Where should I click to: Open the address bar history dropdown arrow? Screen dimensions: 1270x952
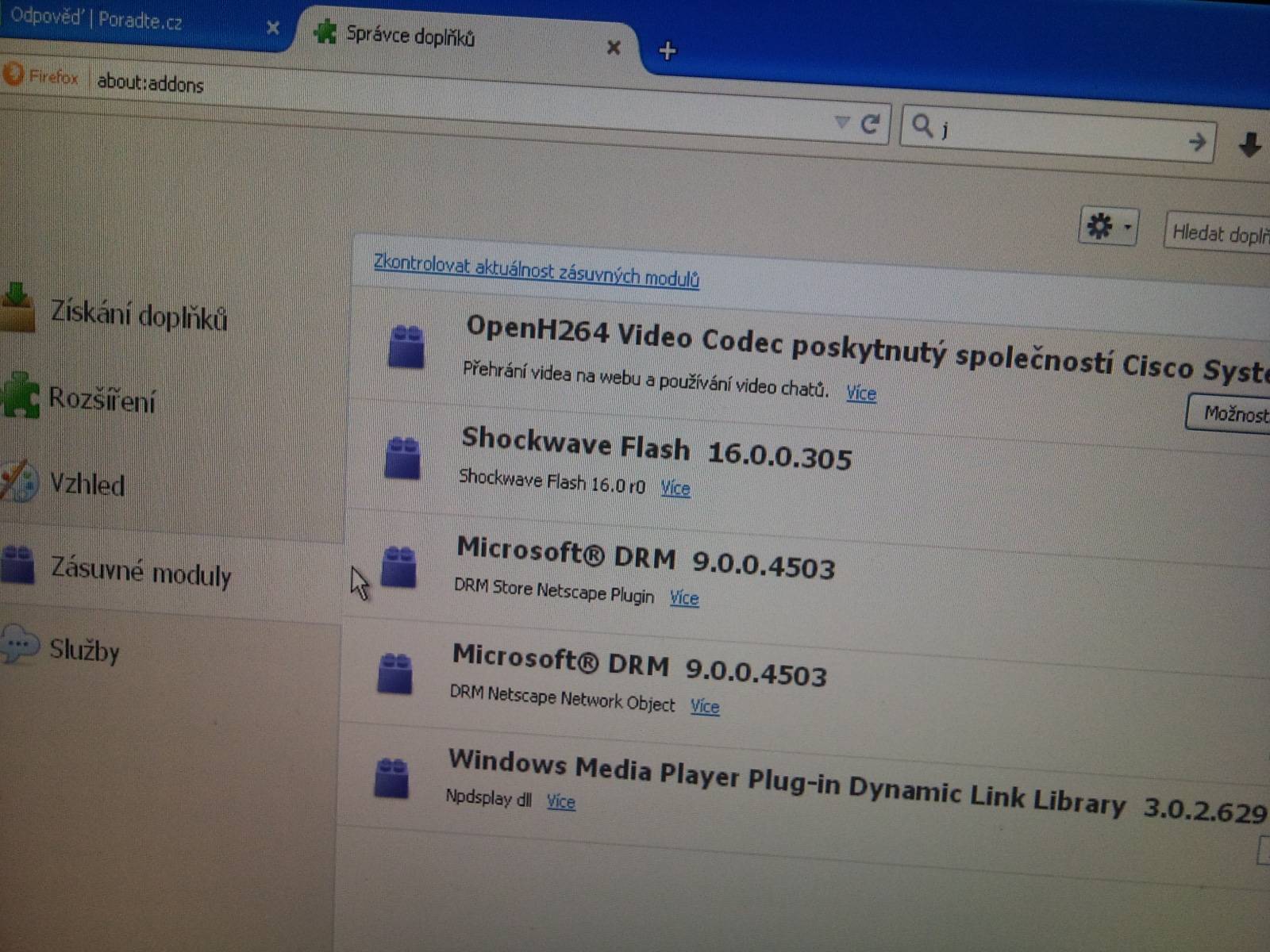(x=842, y=122)
